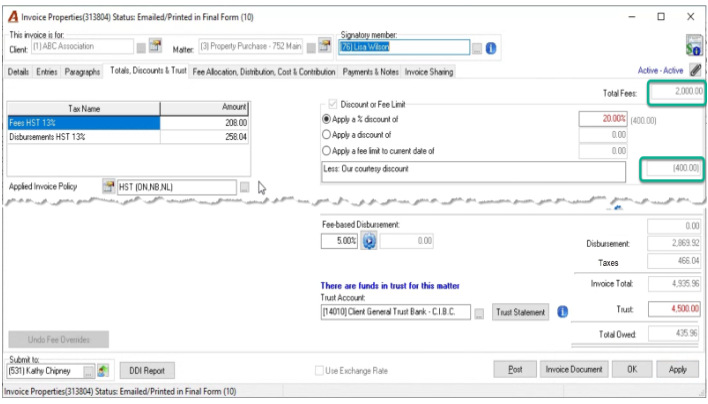Click the Tax Name column header
This screenshot has width=708, height=404.
click(84, 109)
